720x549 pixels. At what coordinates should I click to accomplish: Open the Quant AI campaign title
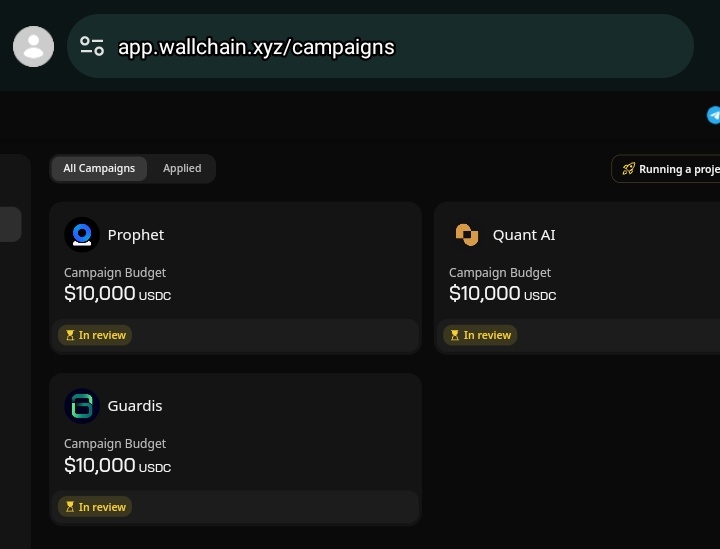tap(524, 235)
